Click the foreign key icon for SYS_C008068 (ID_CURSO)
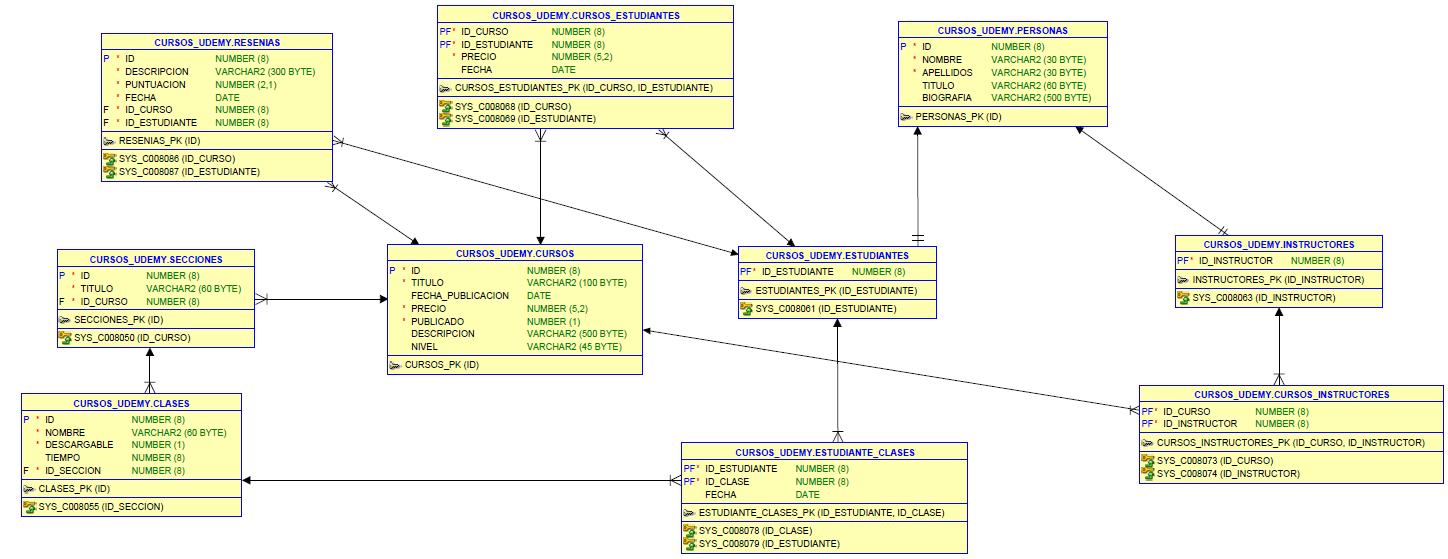This screenshot has height=559, width=1448. click(x=446, y=106)
